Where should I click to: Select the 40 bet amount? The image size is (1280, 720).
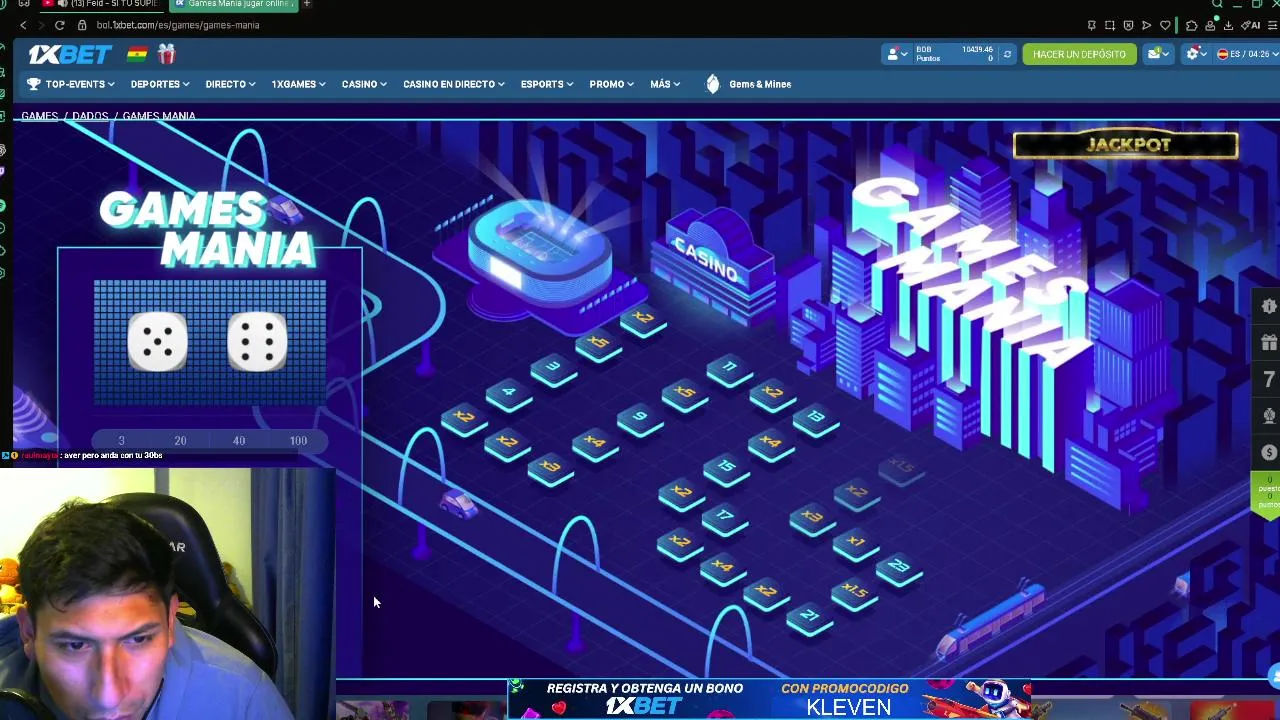239,440
